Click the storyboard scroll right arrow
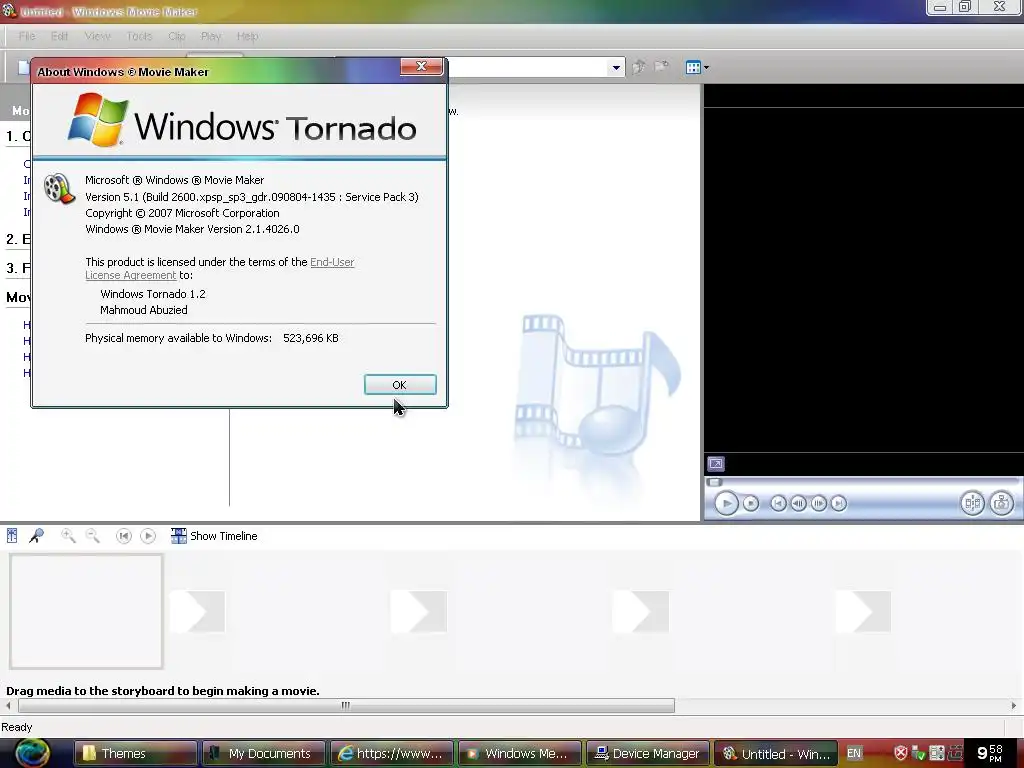 1014,705
